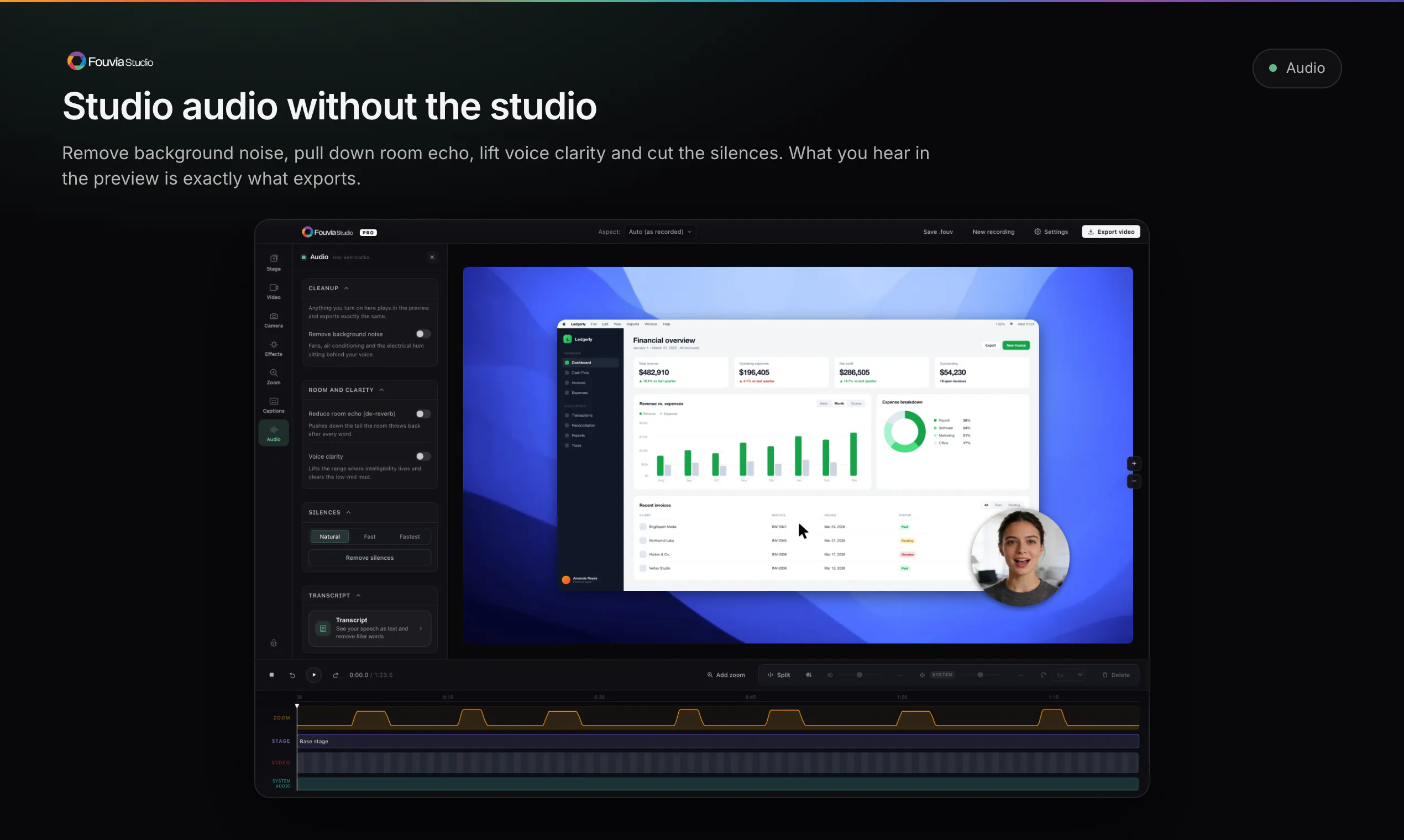This screenshot has height=840, width=1404.
Task: Click the 0:30 mark on the timeline ruler
Action: point(599,697)
